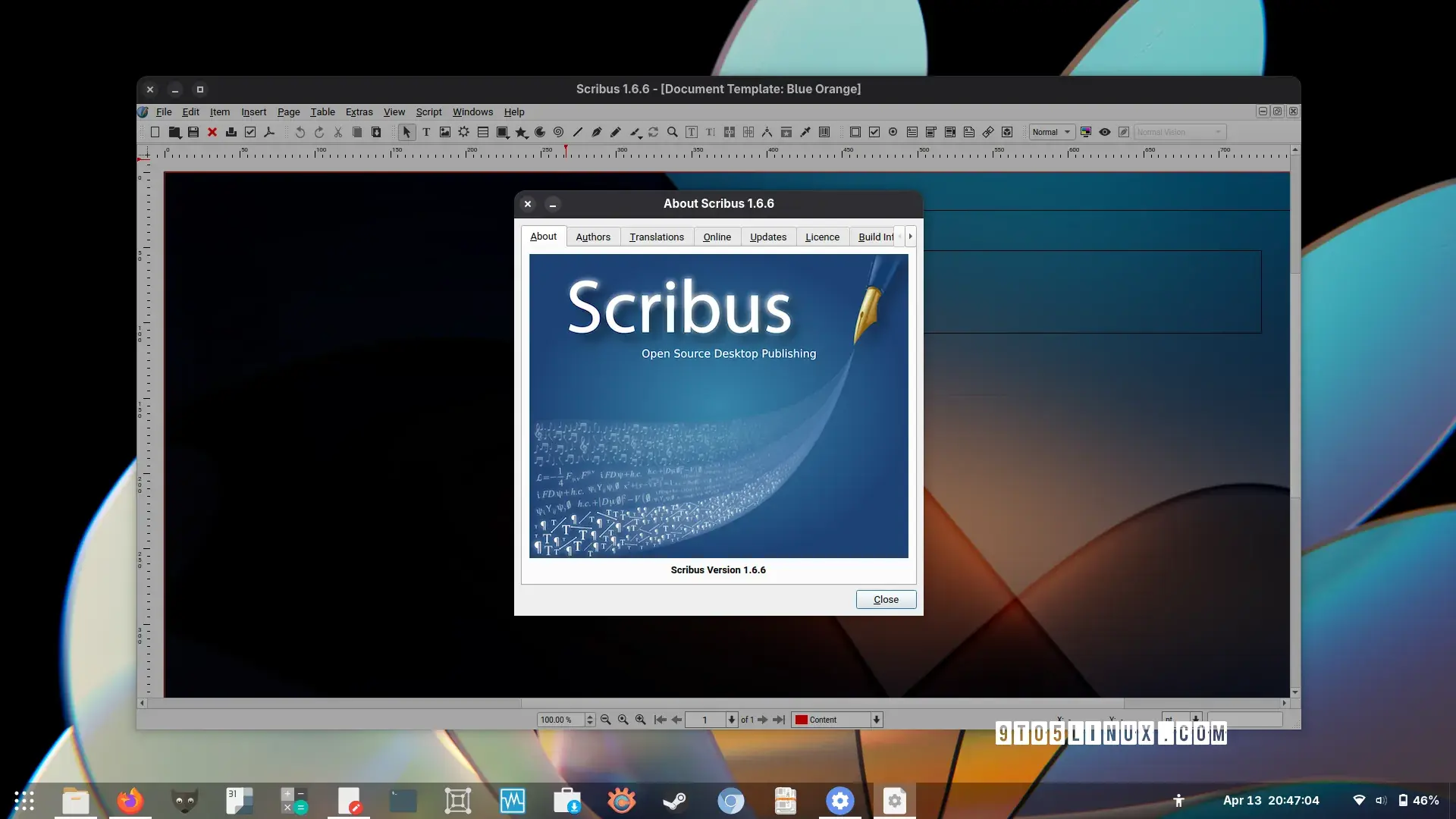
Task: Select the Zoom magnifier tool
Action: click(x=673, y=132)
